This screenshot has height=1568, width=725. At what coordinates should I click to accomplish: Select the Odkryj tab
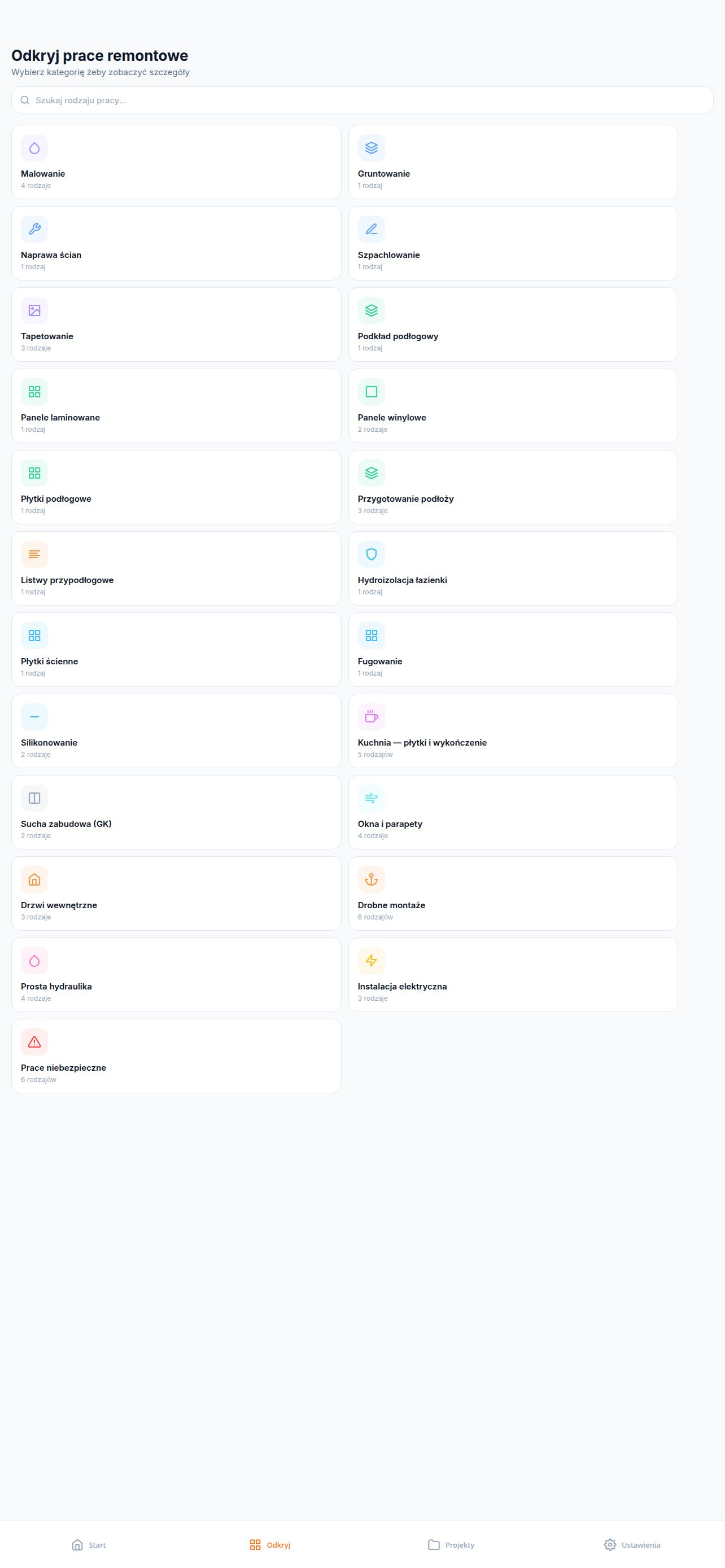pyautogui.click(x=270, y=1544)
